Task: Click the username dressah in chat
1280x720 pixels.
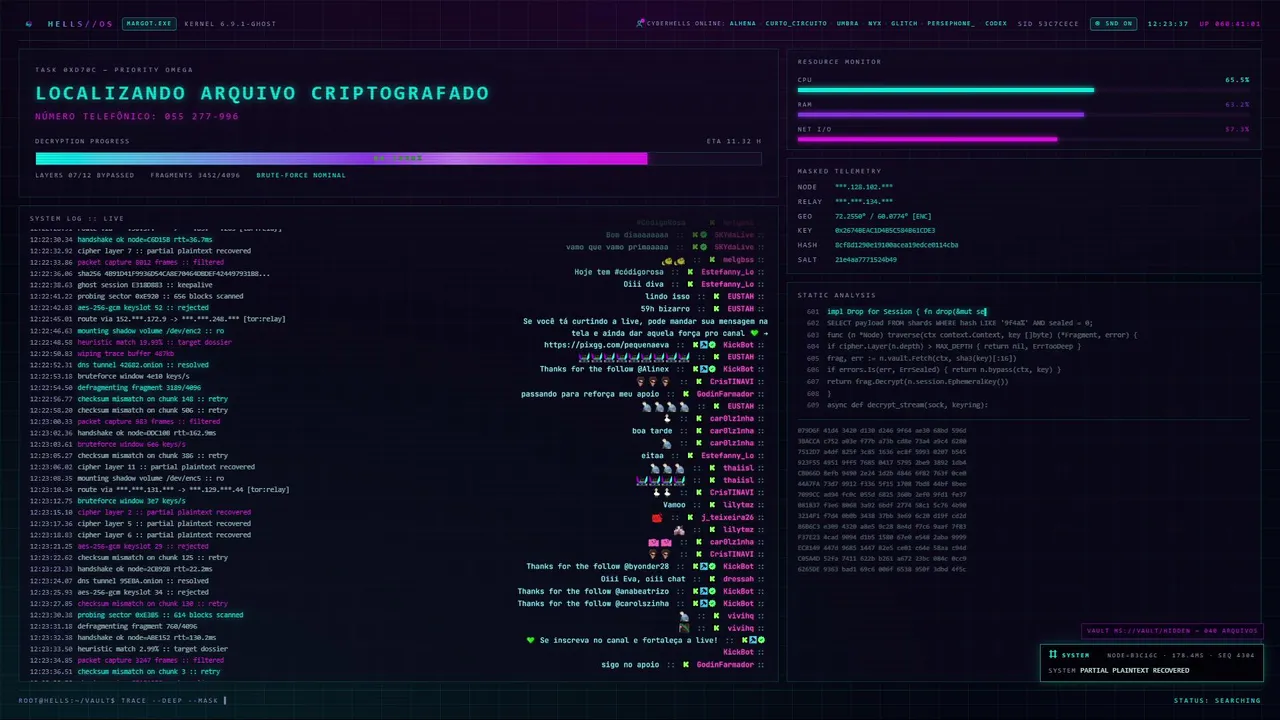Action: pos(738,579)
